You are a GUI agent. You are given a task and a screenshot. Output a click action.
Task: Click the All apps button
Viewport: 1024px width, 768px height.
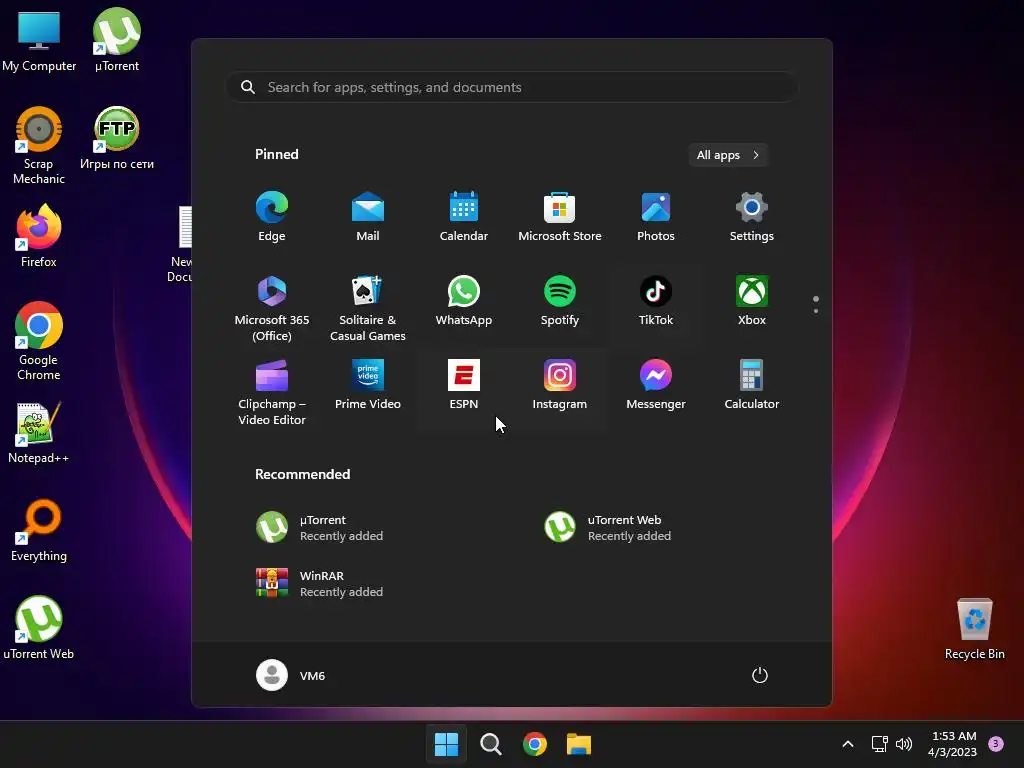(728, 155)
